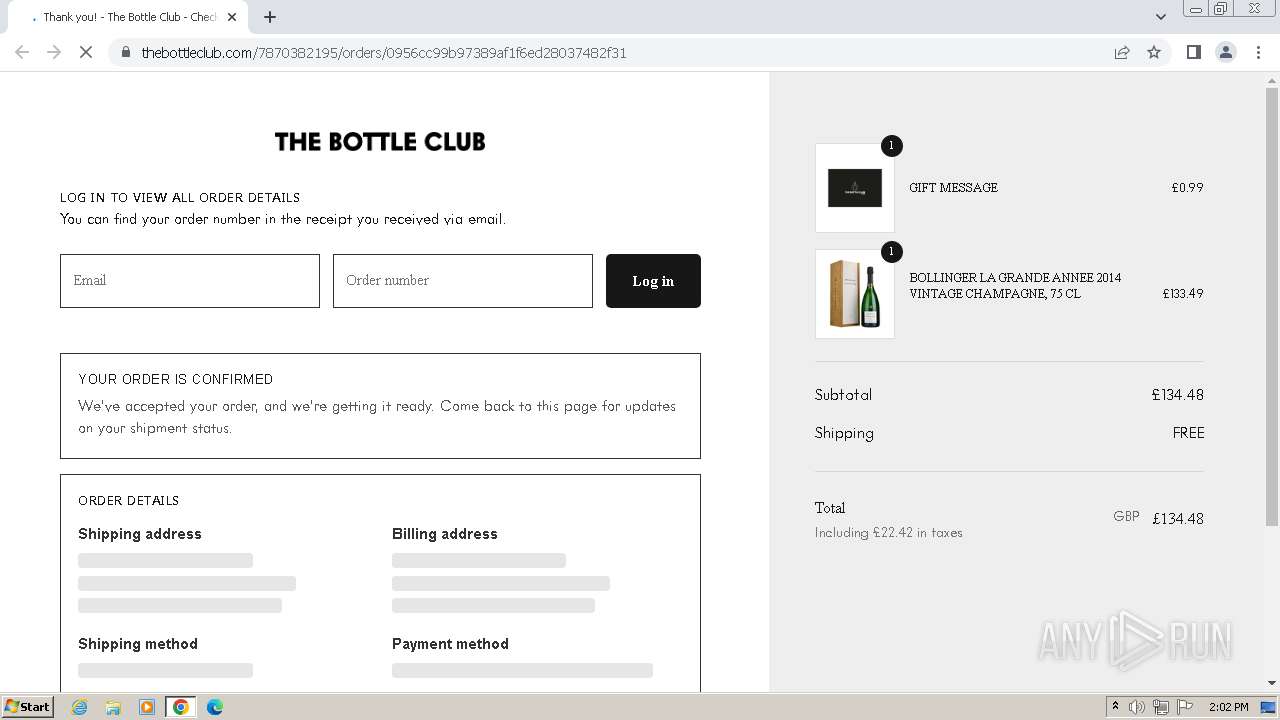The height and width of the screenshot is (720, 1280).
Task: Stop loading the page
Action: (86, 52)
